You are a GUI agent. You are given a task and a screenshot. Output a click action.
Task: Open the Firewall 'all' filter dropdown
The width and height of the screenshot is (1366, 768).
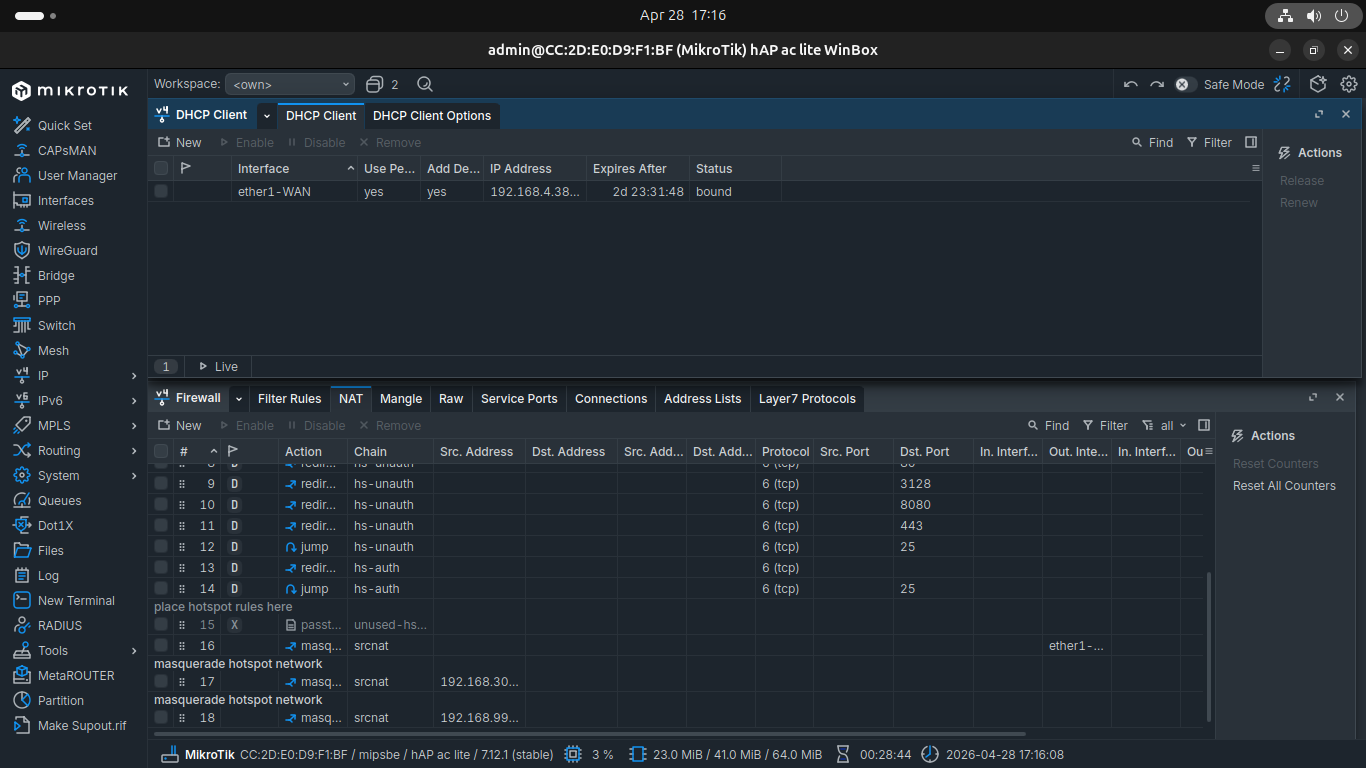[1165, 425]
